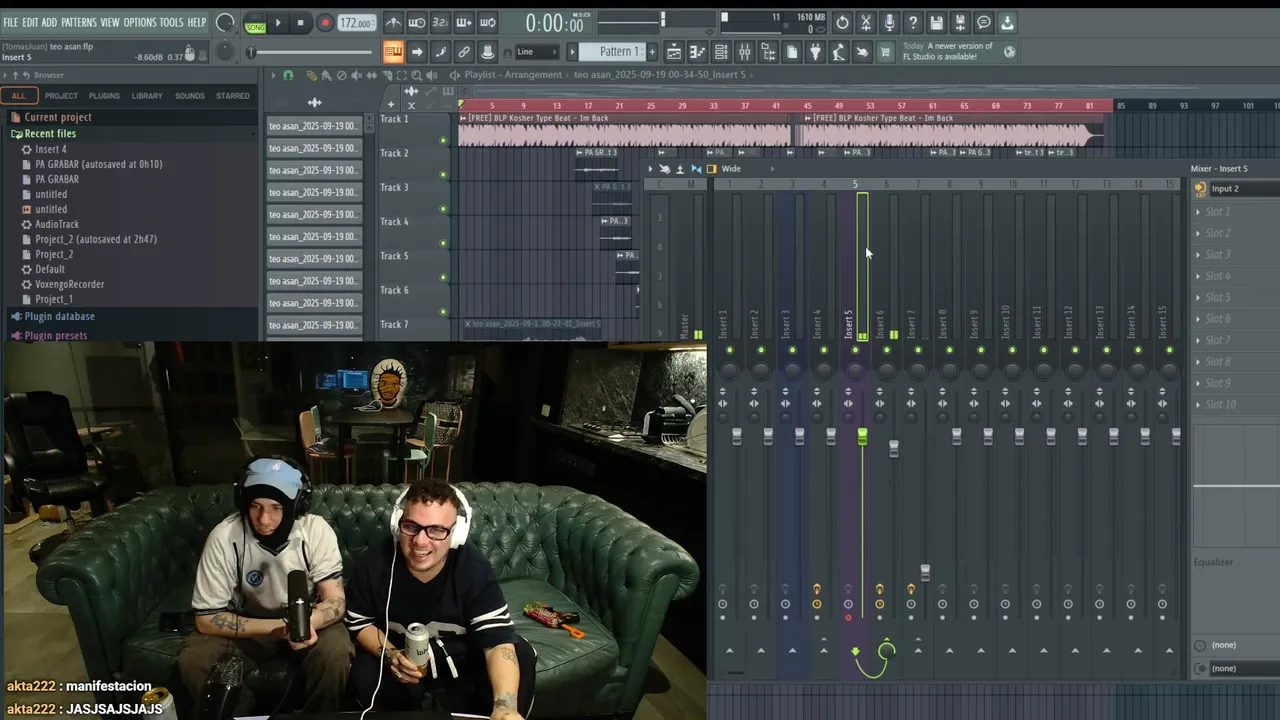1280x720 pixels.
Task: Click the Play transport button
Action: pos(278,22)
